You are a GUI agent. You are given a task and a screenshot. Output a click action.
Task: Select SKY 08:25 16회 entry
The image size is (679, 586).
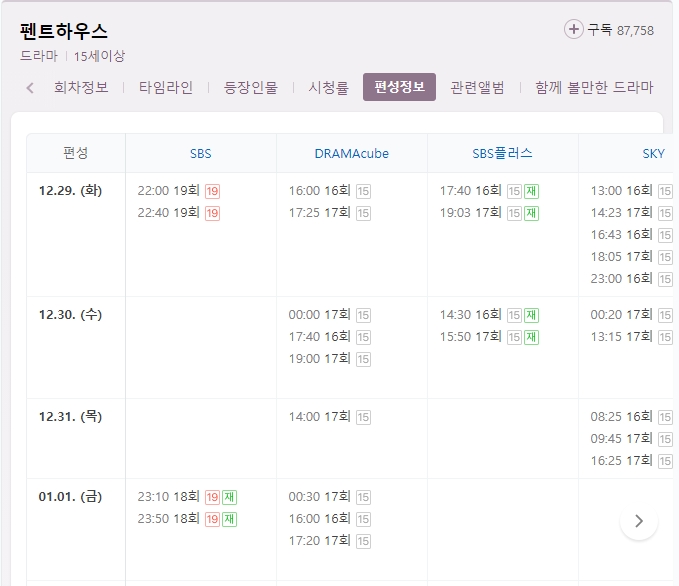(621, 417)
